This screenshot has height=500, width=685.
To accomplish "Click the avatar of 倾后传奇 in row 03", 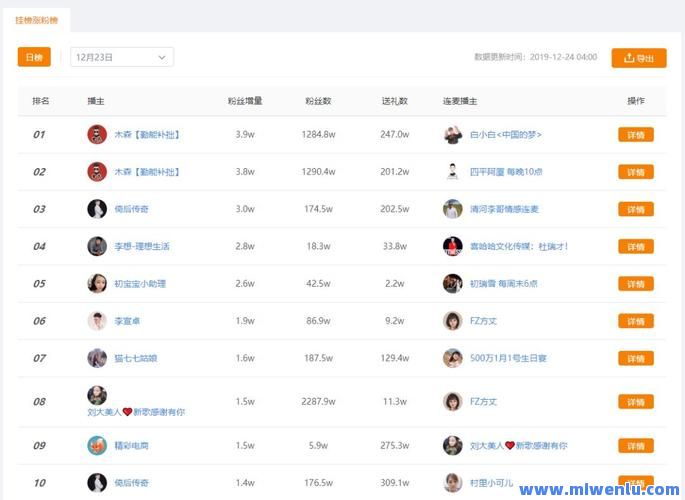I will [x=97, y=209].
